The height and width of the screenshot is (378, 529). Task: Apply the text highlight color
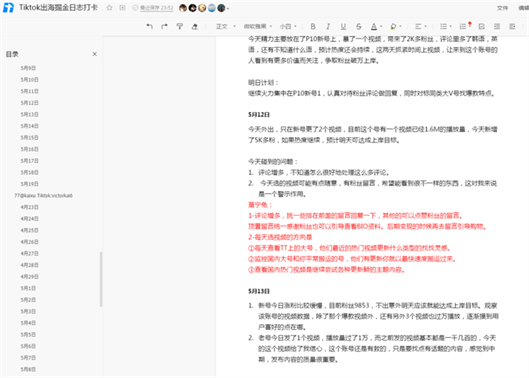tap(393, 26)
